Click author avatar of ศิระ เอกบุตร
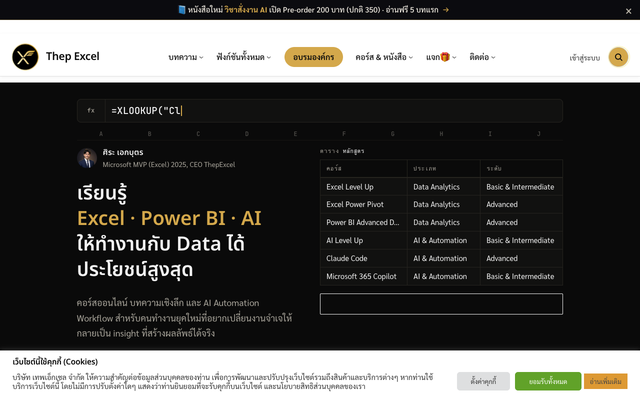 (87, 158)
